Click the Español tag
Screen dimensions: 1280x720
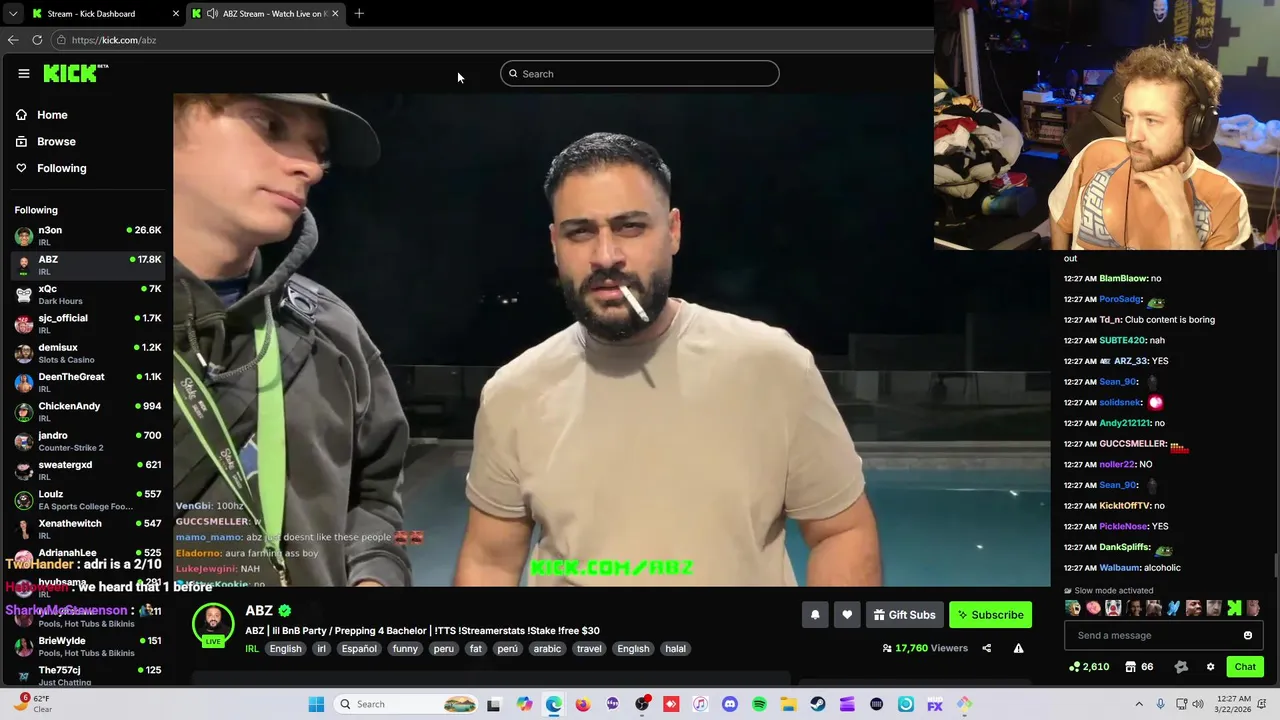coord(359,649)
